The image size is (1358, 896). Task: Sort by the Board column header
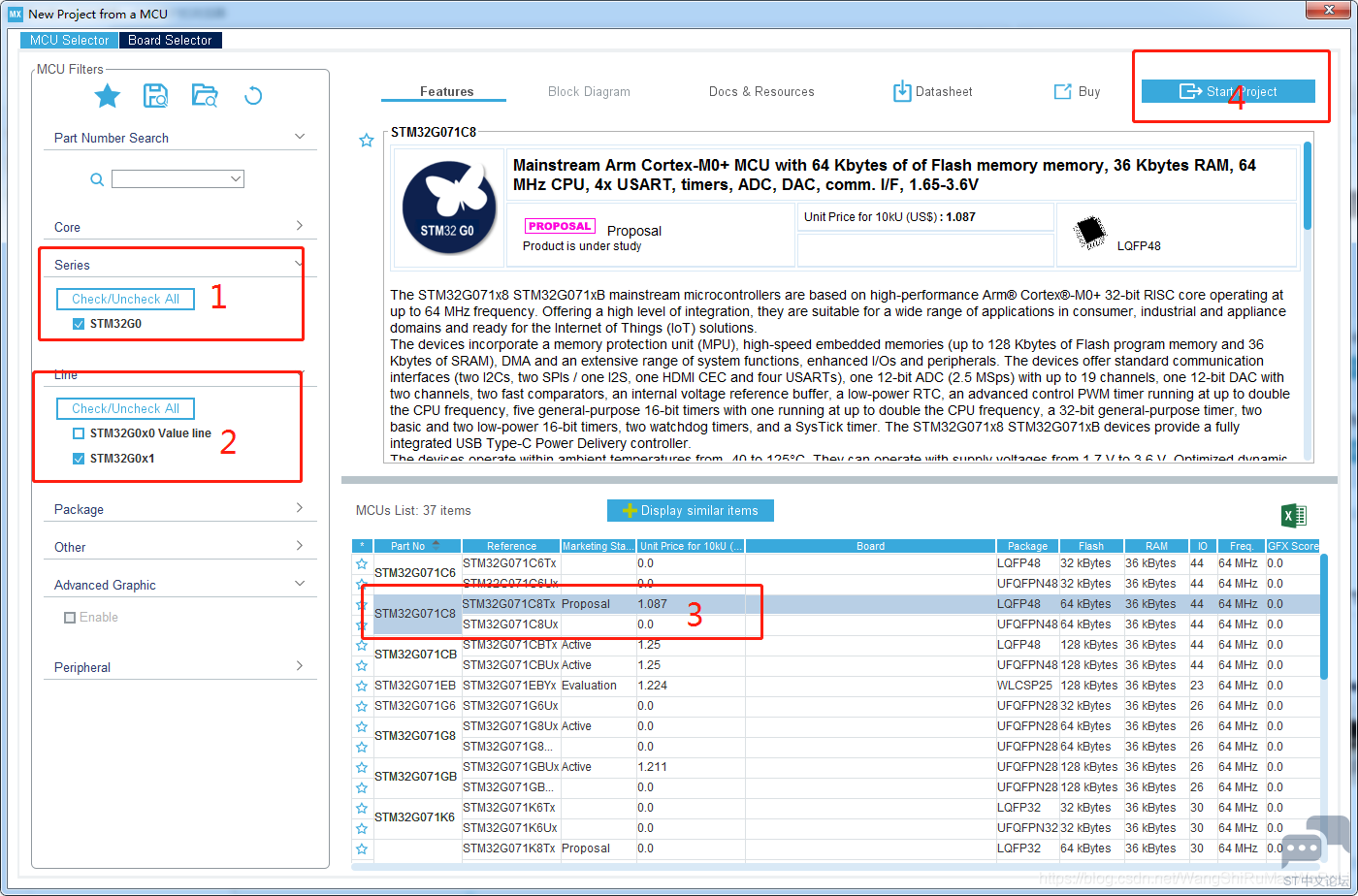coord(870,546)
